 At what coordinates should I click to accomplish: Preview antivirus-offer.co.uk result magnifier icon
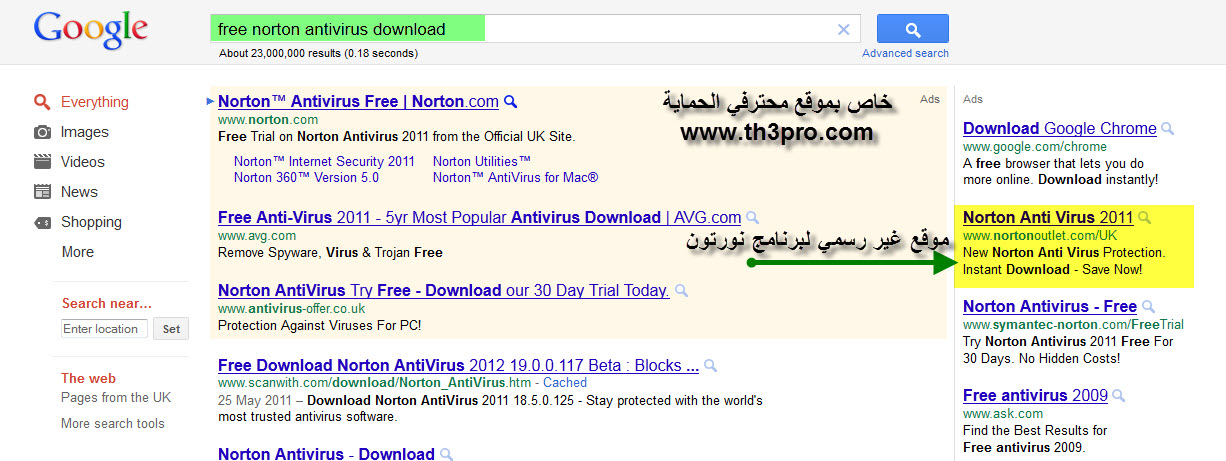tap(681, 290)
